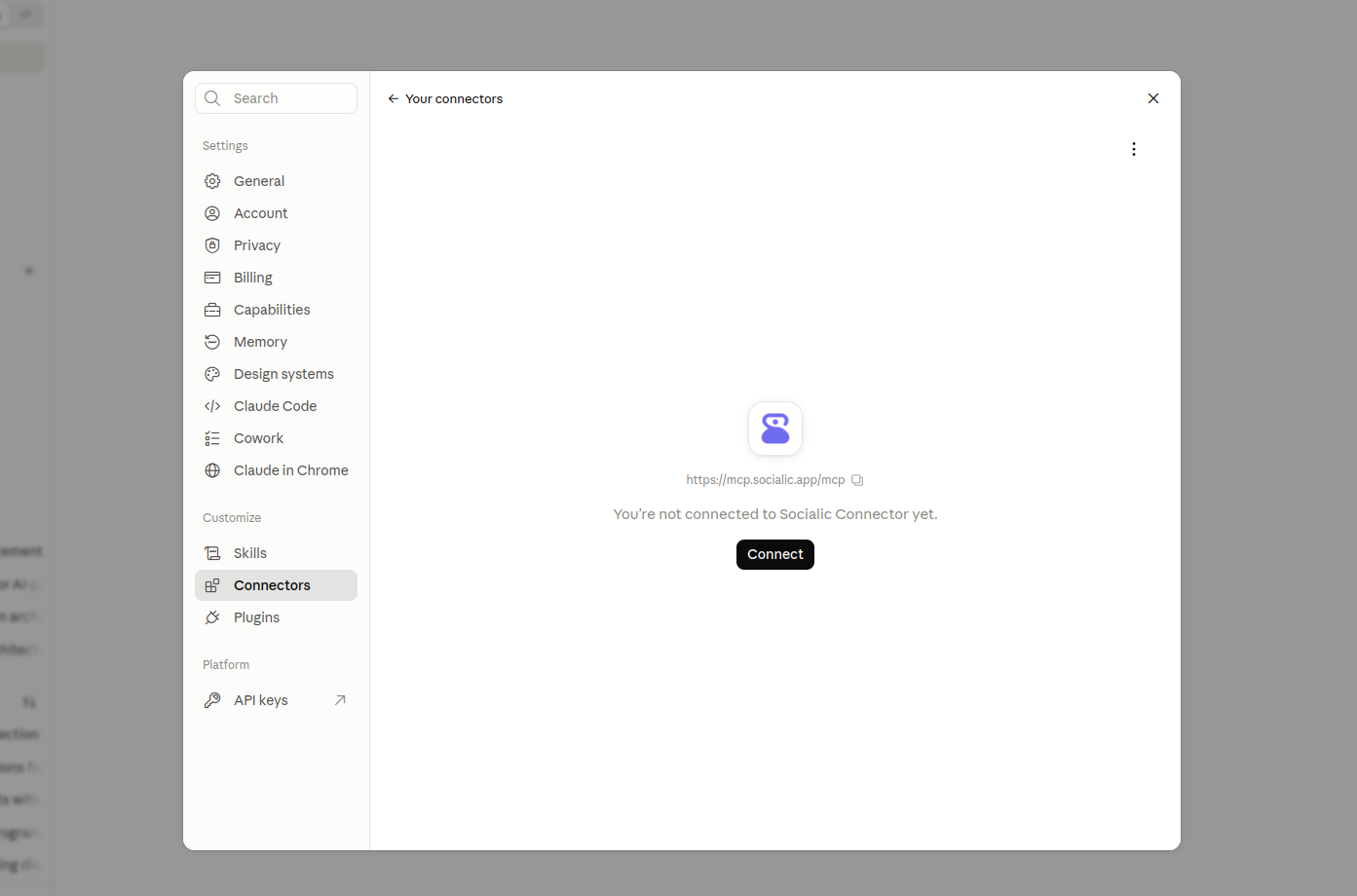
Task: Open the Plugins section
Action: (276, 617)
